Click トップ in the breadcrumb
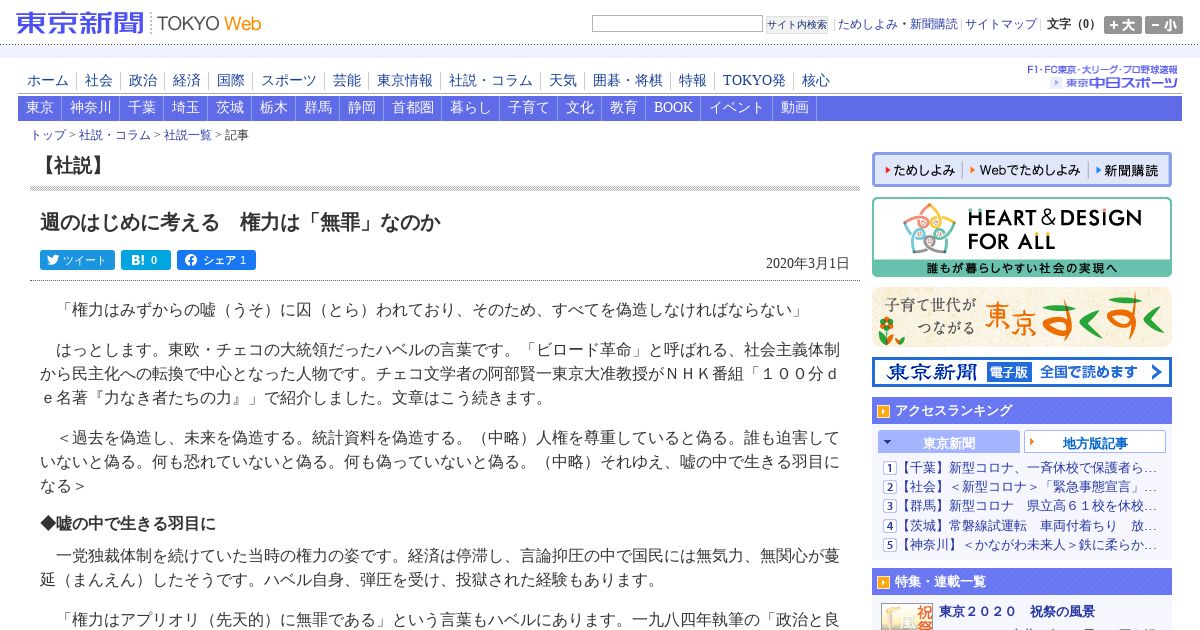Image resolution: width=1200 pixels, height=630 pixels. tap(48, 135)
